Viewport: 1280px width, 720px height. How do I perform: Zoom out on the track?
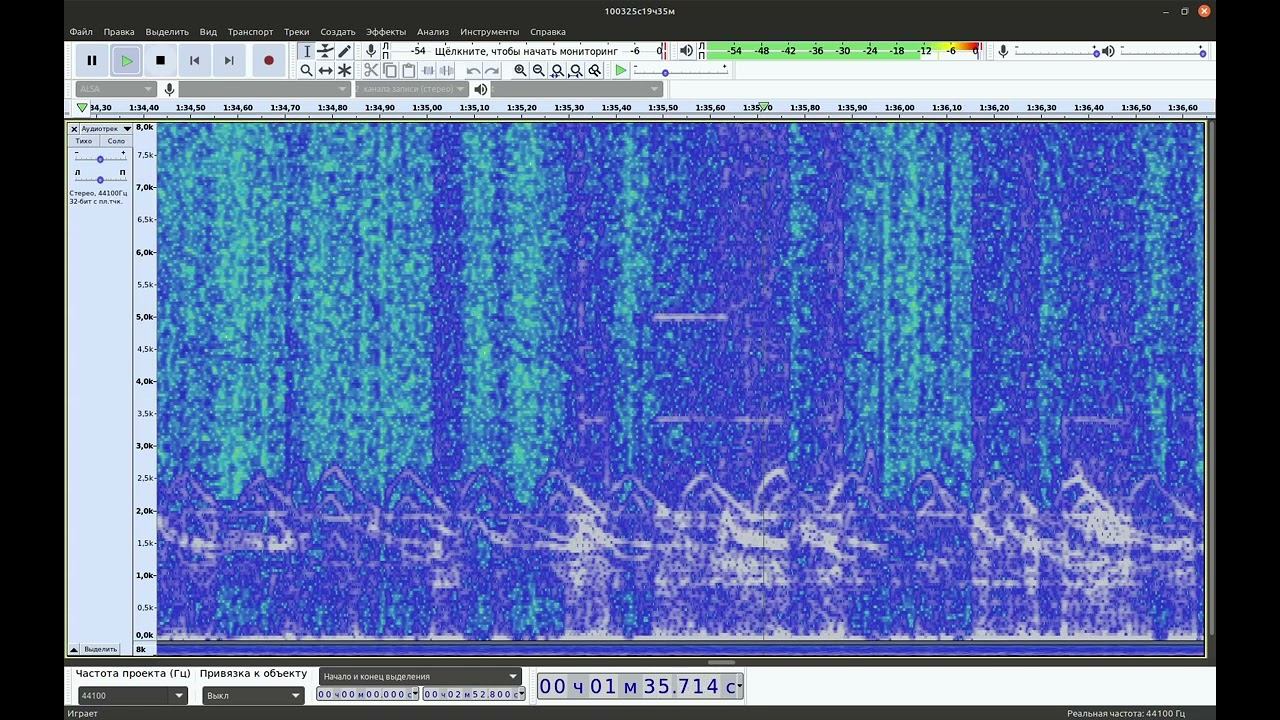point(539,70)
